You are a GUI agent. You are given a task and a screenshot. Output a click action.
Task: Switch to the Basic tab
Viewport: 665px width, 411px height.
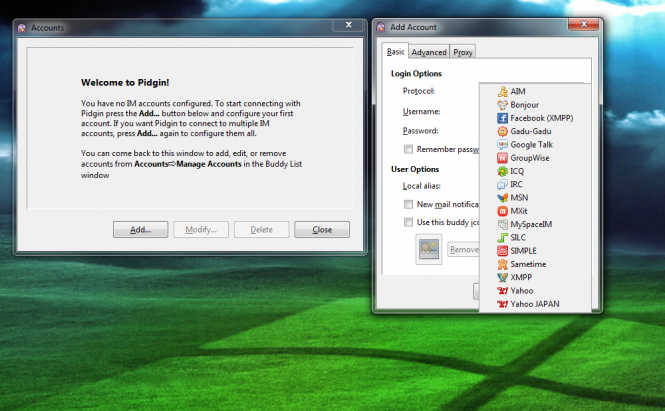click(x=395, y=51)
